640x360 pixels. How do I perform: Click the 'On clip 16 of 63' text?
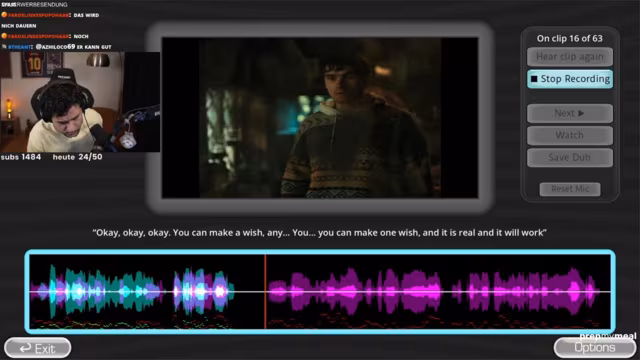tap(569, 38)
